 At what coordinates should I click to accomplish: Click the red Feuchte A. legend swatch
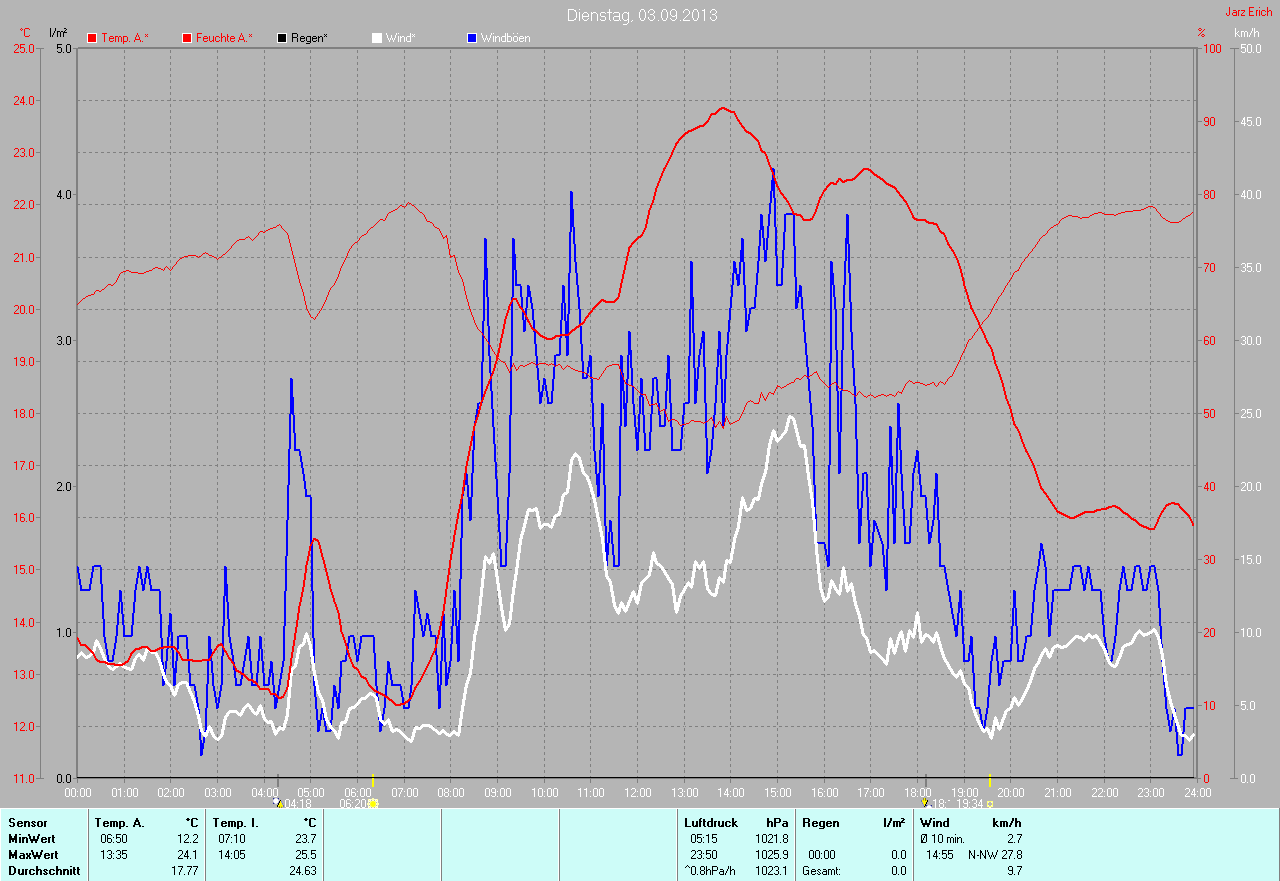187,38
